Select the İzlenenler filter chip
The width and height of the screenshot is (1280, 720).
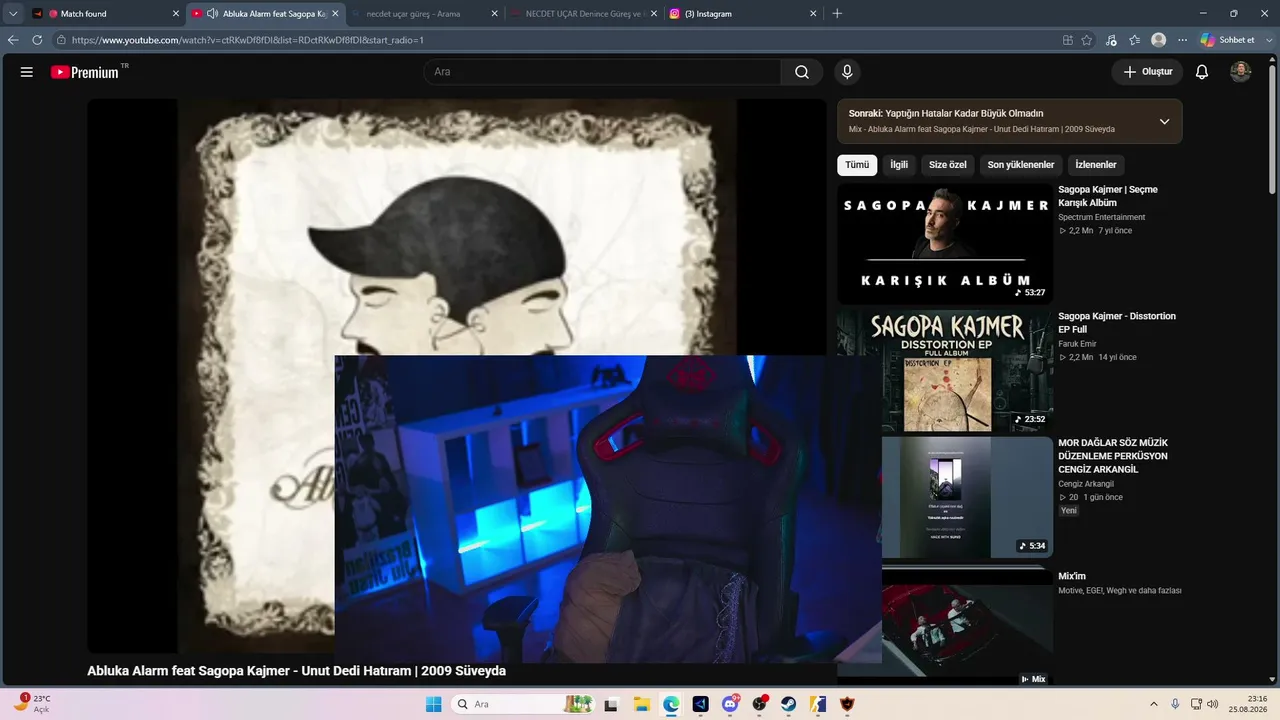click(x=1096, y=165)
